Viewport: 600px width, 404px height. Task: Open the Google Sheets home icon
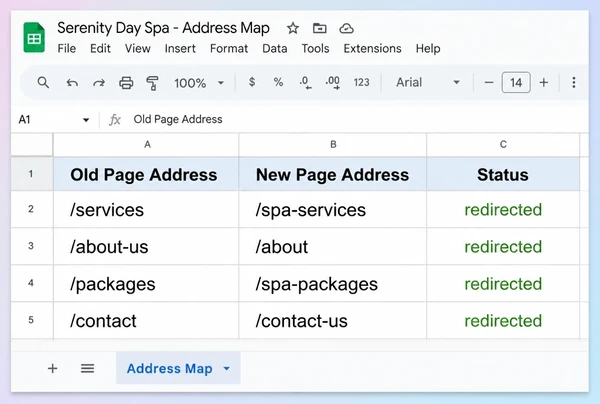click(34, 37)
